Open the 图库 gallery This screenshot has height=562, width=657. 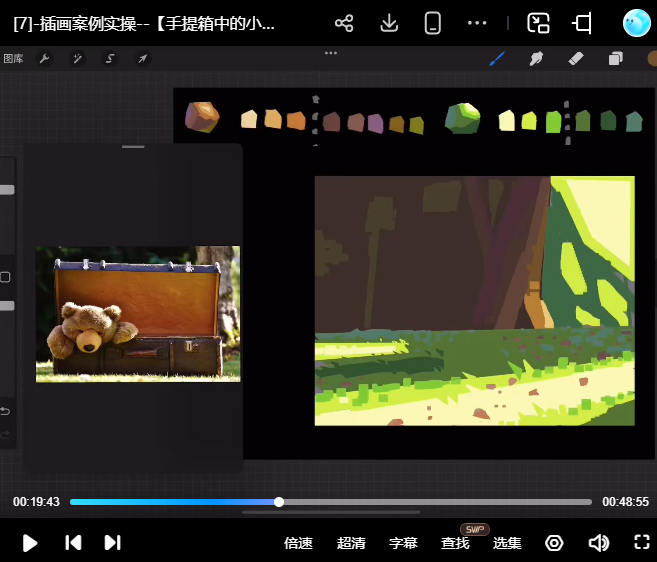point(14,58)
